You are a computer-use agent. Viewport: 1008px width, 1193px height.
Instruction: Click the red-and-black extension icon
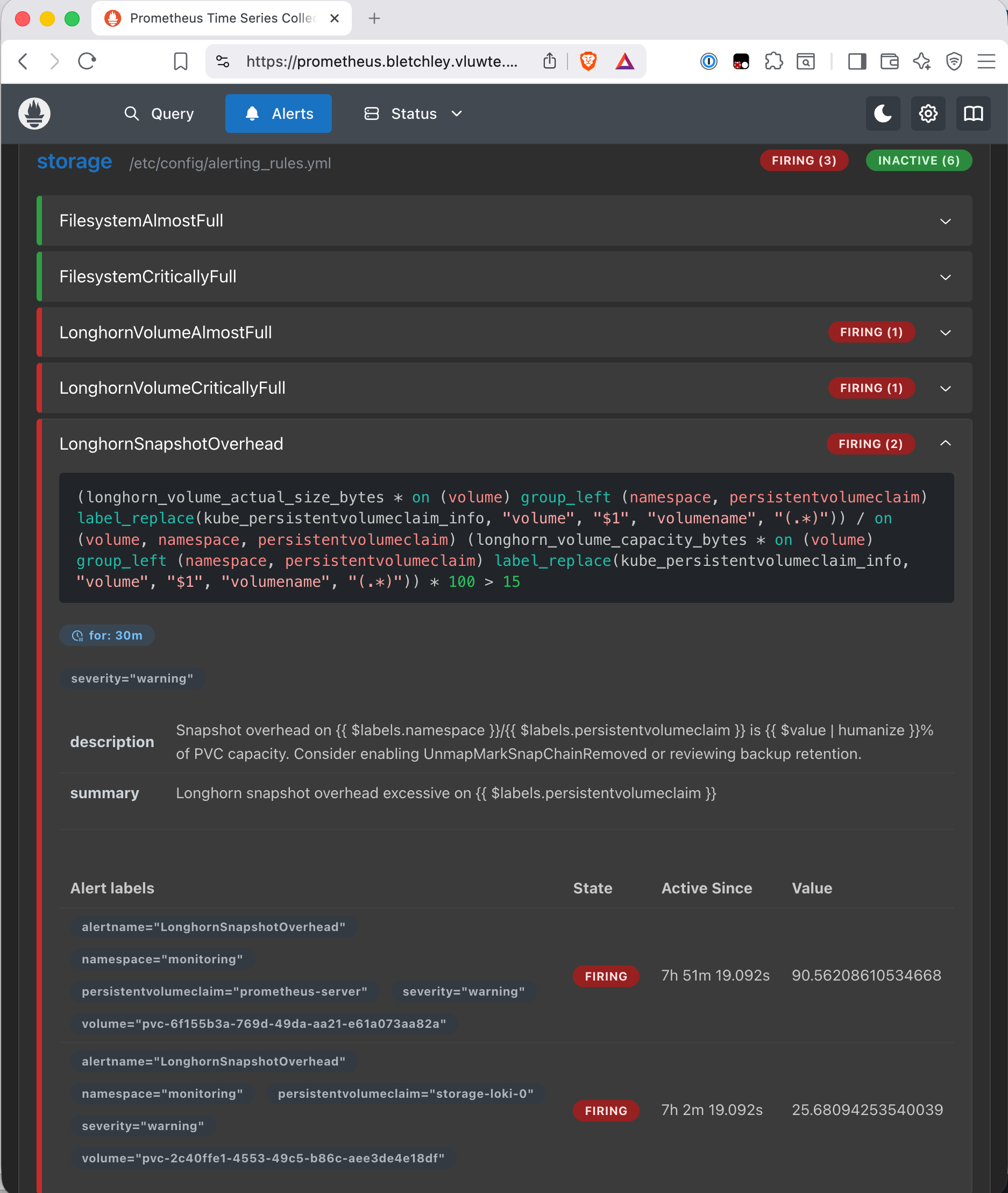coord(741,61)
